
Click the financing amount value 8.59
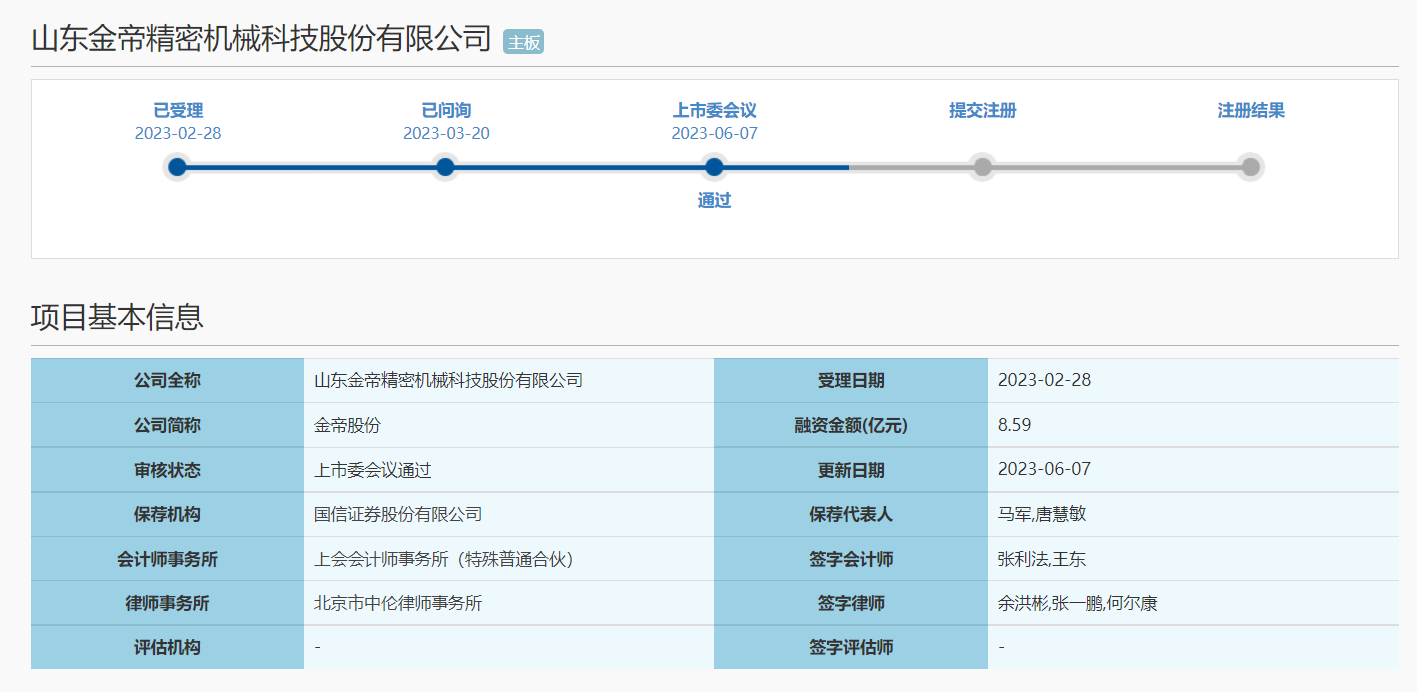click(1014, 425)
